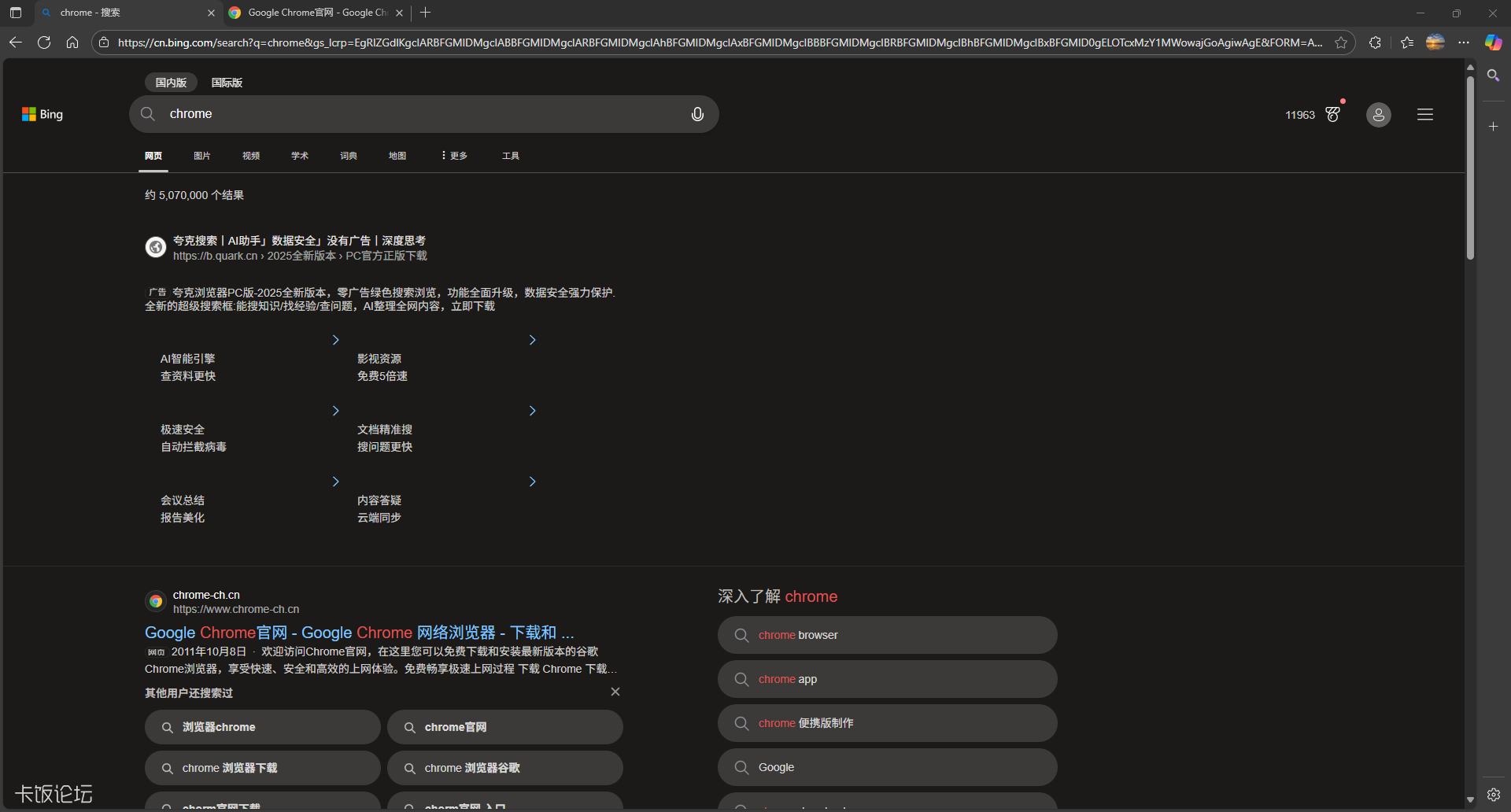Click the home icon in the toolbar

[x=72, y=42]
